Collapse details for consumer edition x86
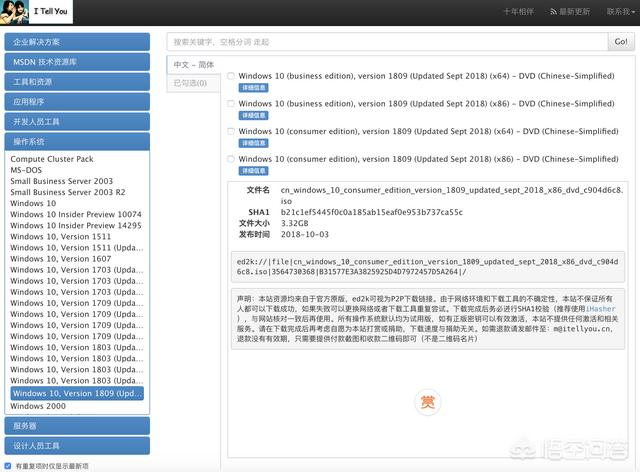 pos(253,171)
